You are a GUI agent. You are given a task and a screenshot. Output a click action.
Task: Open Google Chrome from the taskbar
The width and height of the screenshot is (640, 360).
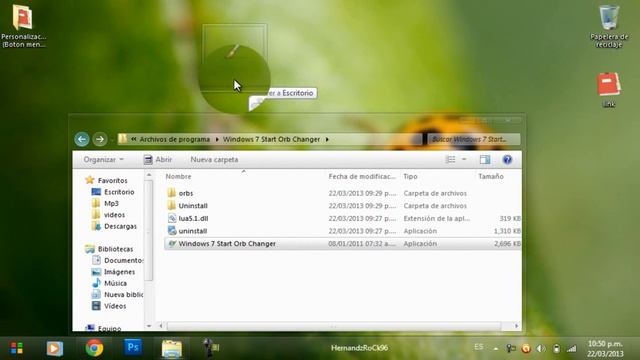[94, 348]
